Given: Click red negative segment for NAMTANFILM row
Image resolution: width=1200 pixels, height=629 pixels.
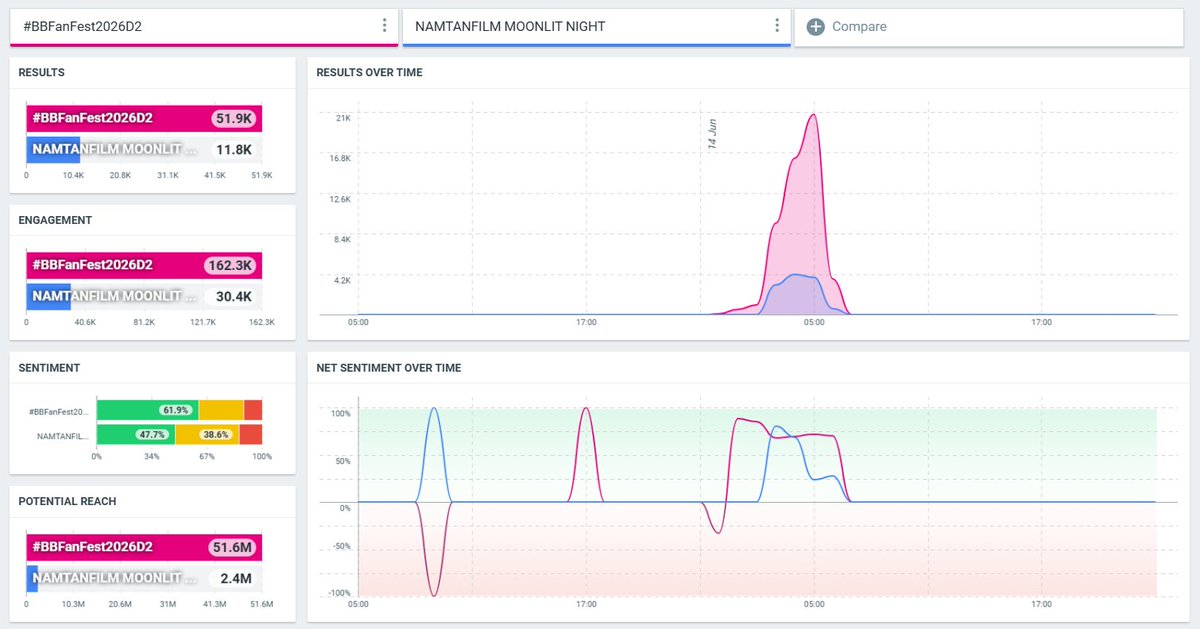Looking at the screenshot, I should click(251, 435).
